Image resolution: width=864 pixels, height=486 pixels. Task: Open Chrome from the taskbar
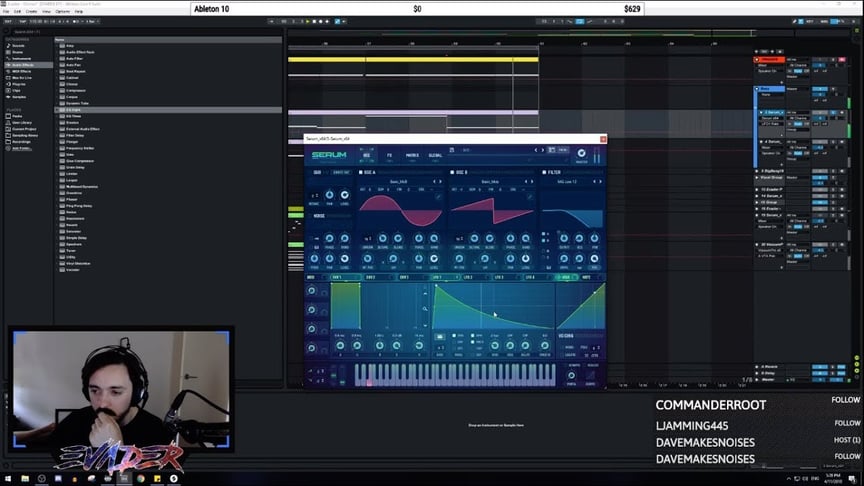(x=141, y=478)
